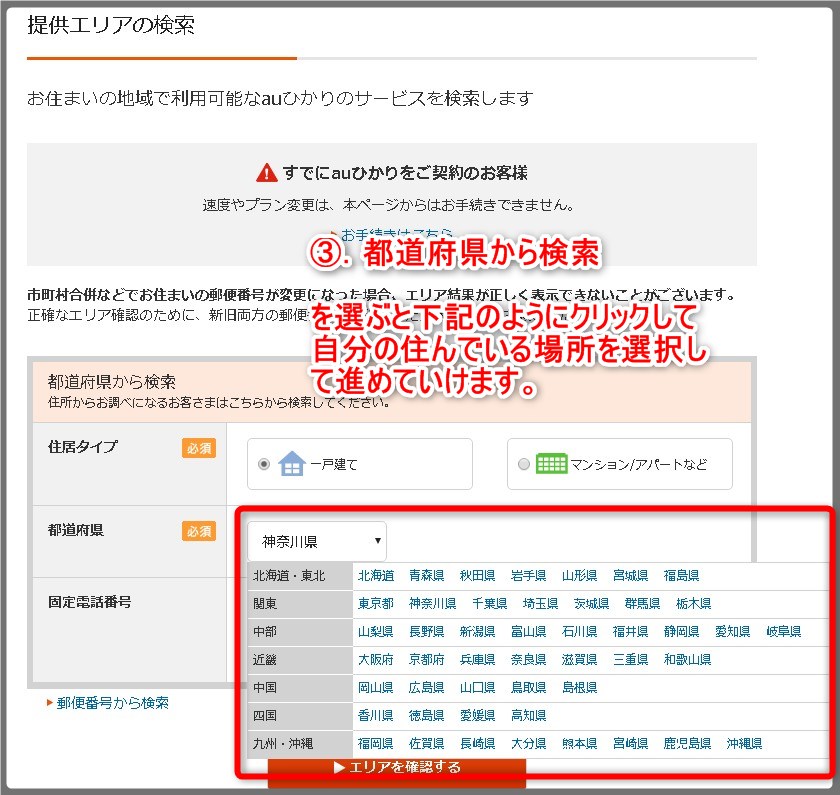
Task: Choose 山口県 in the 中国 row
Action: tap(477, 687)
